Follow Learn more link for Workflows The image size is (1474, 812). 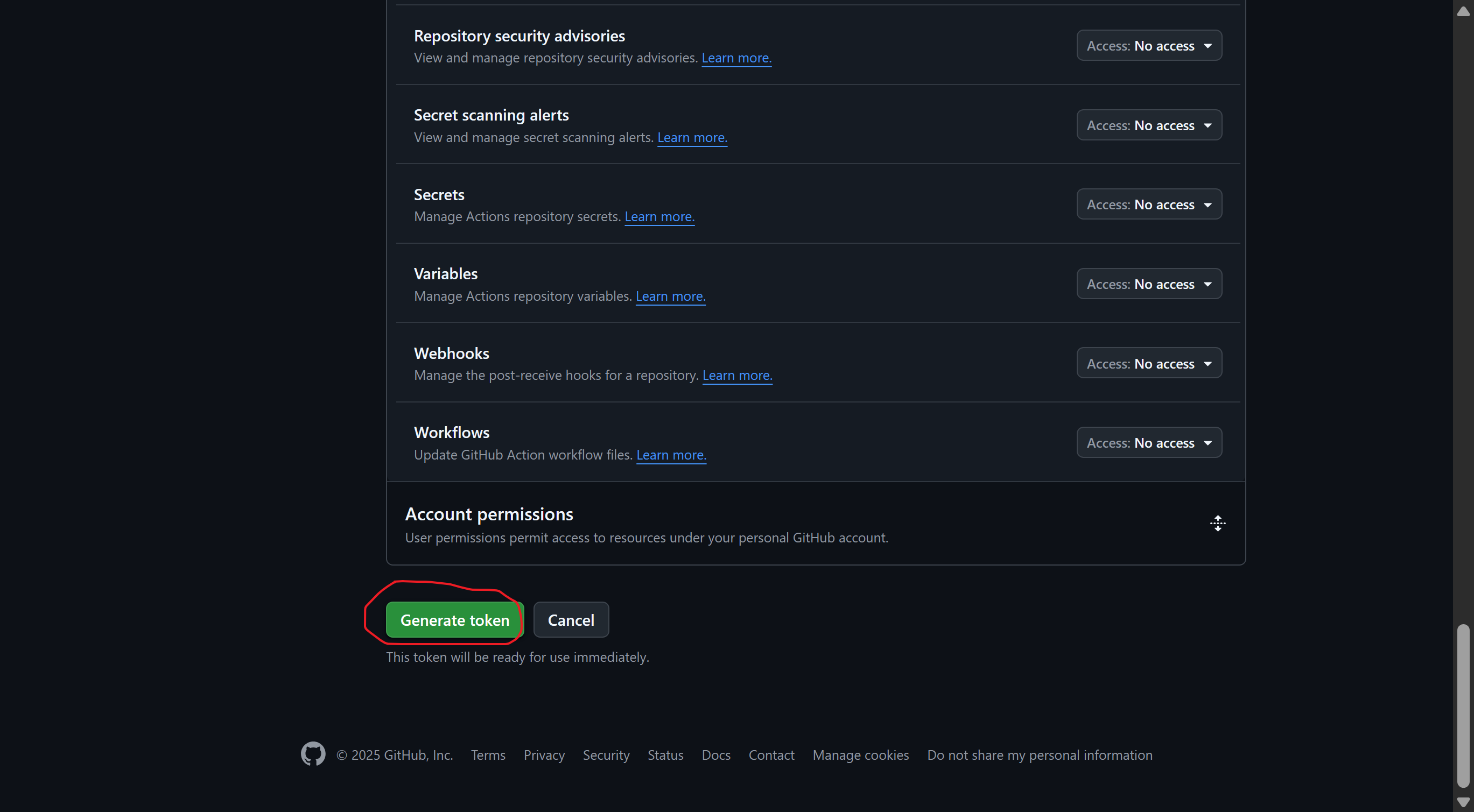click(x=671, y=455)
